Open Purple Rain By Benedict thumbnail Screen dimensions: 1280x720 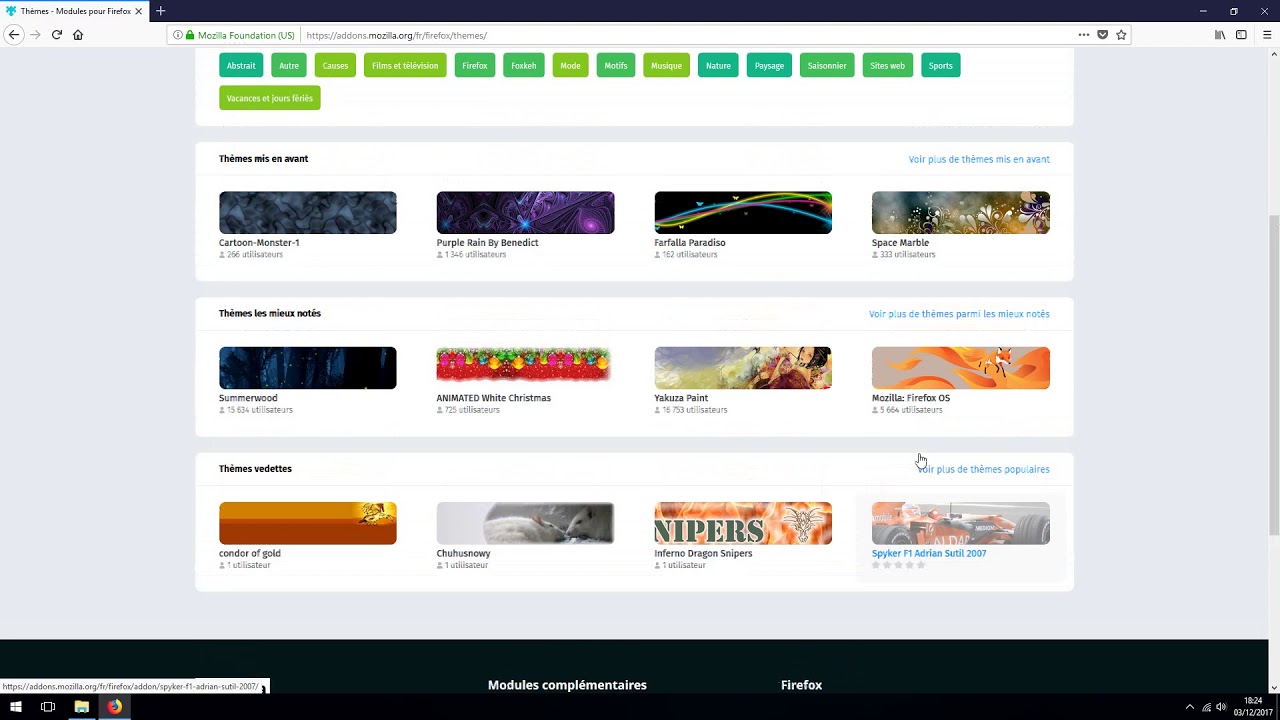(x=525, y=212)
